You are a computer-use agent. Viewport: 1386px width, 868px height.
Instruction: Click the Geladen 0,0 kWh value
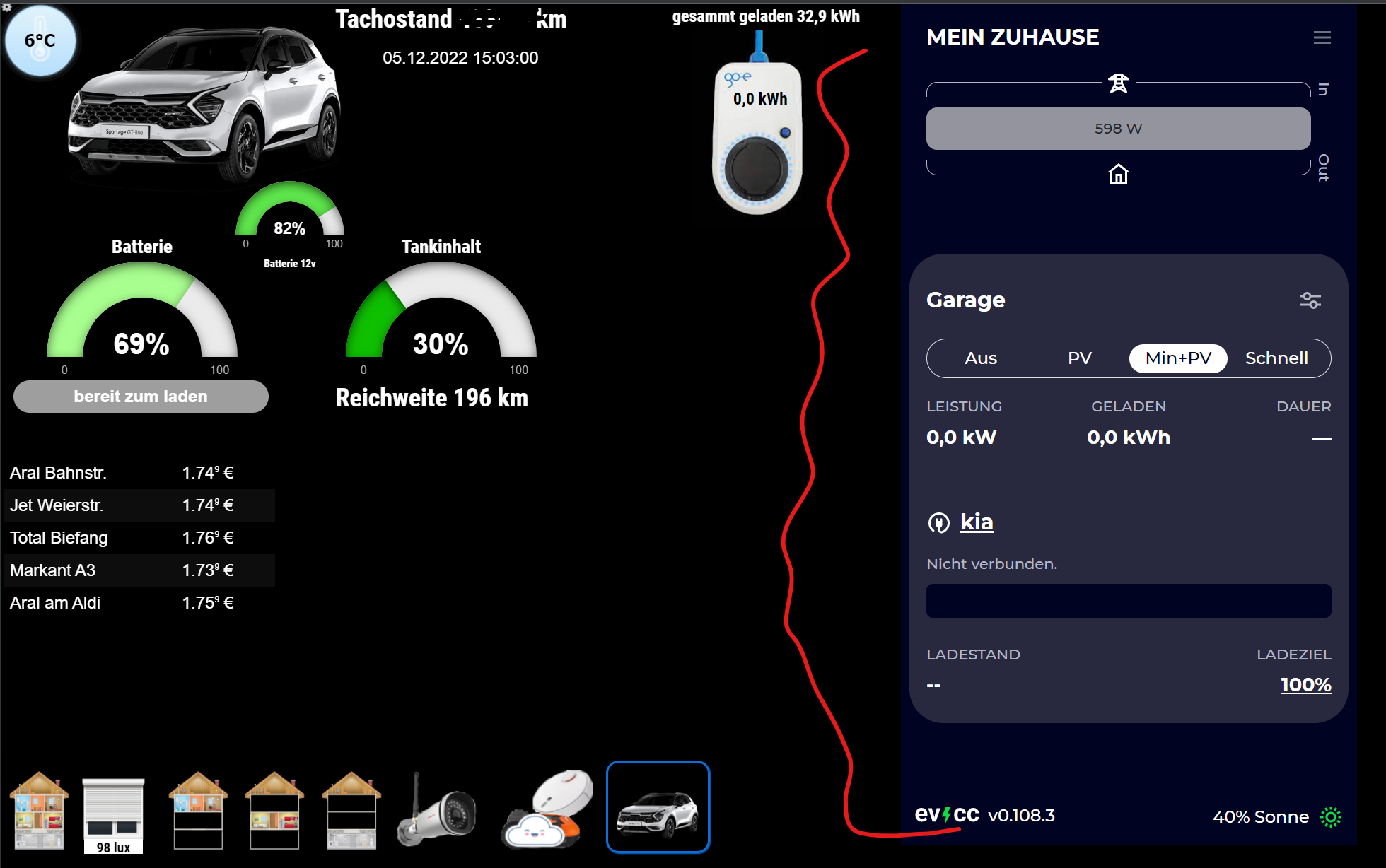[1129, 438]
